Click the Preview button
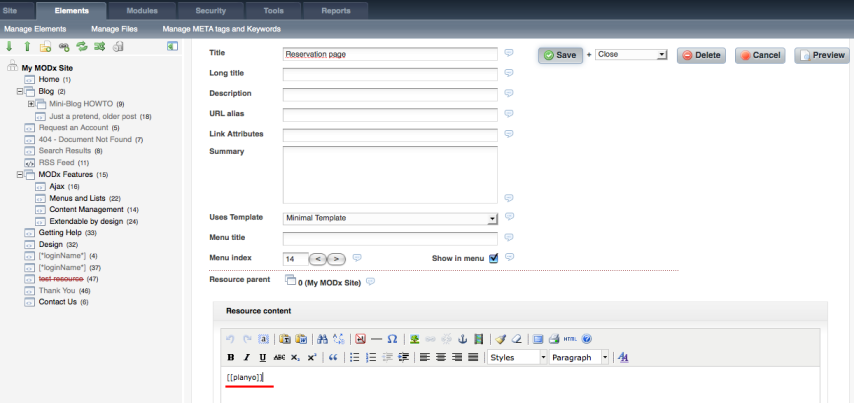This screenshot has height=403, width=854. [821, 55]
